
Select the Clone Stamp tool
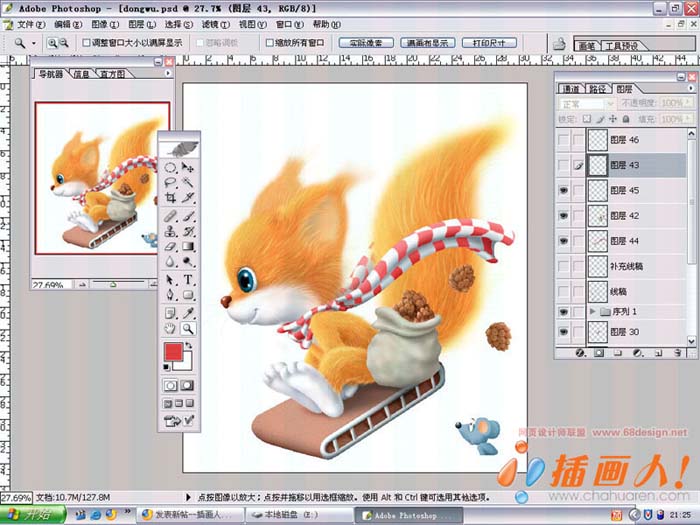(x=170, y=231)
